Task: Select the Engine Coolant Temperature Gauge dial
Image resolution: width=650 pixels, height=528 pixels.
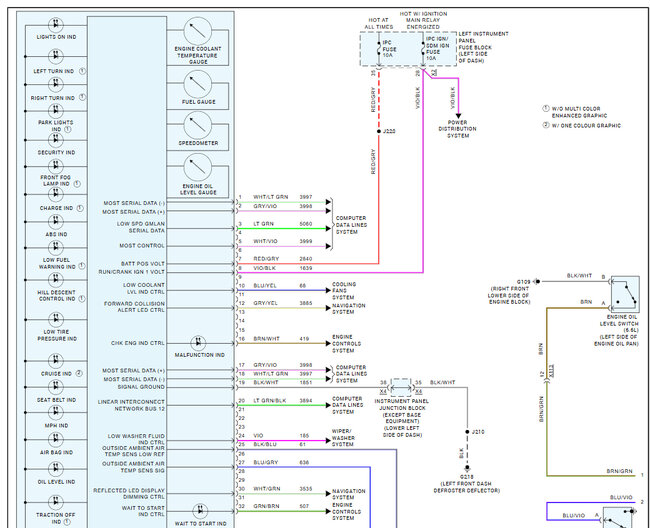Action: 198,31
